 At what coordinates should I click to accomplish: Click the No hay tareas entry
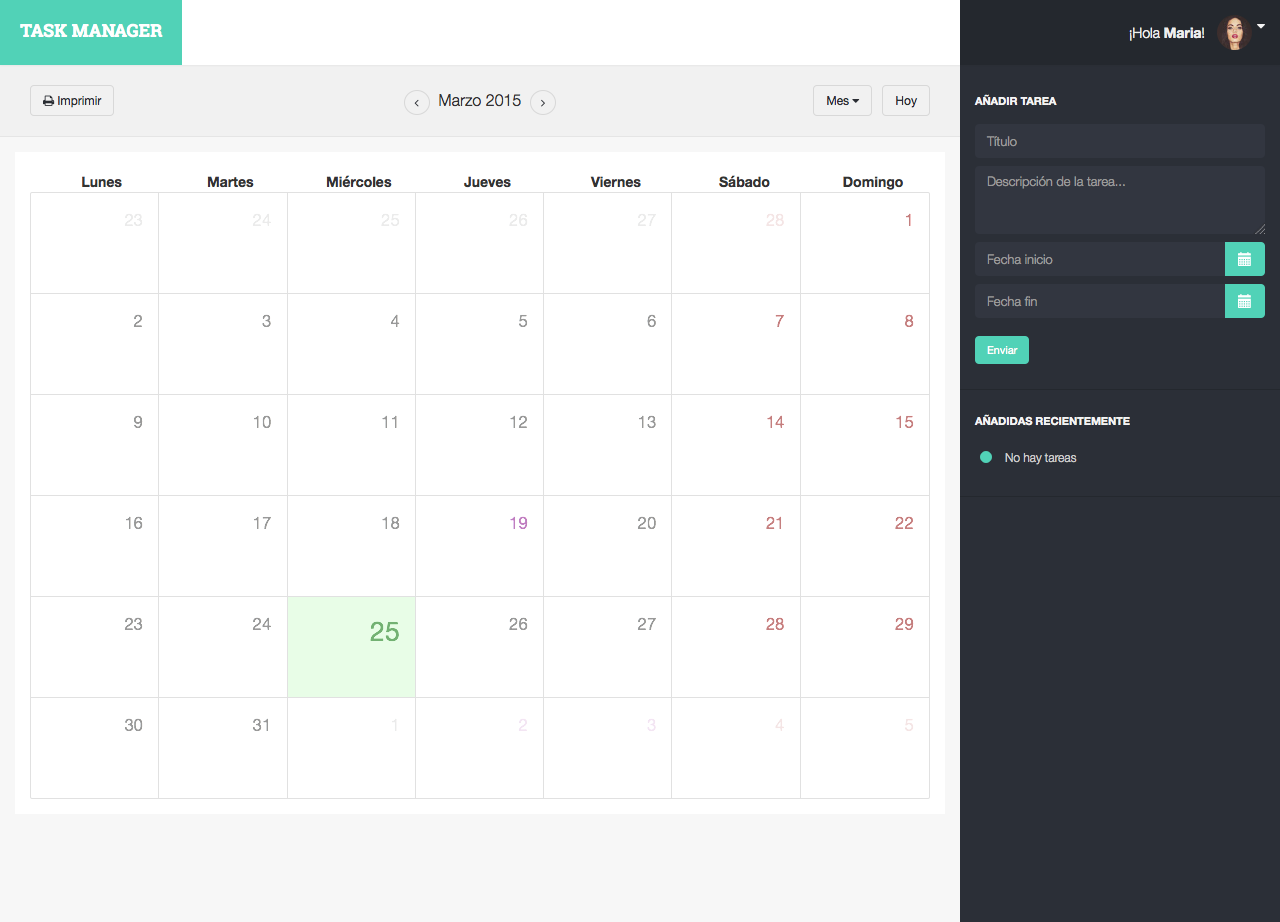click(1041, 458)
